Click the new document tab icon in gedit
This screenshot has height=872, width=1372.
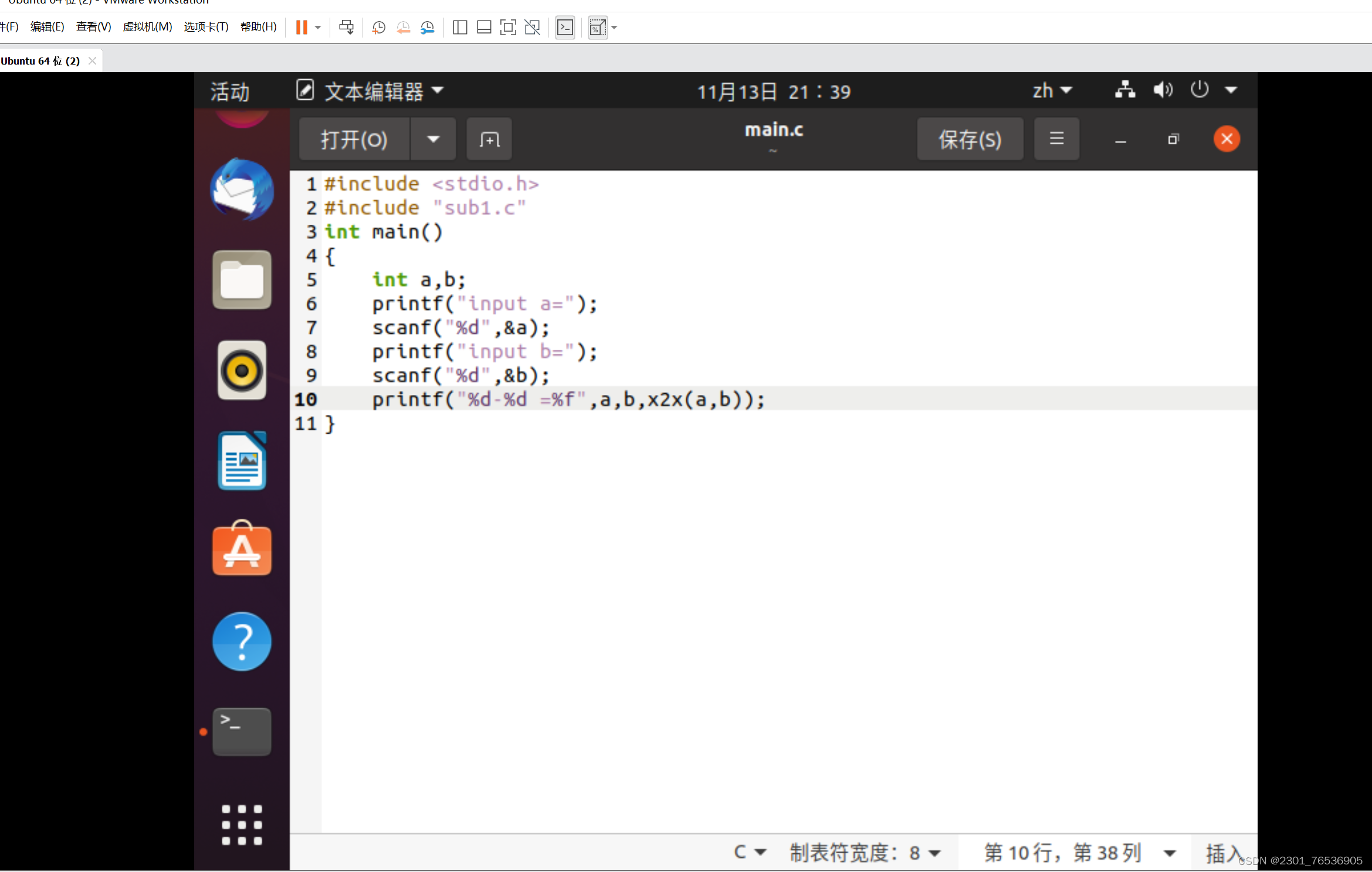(489, 139)
